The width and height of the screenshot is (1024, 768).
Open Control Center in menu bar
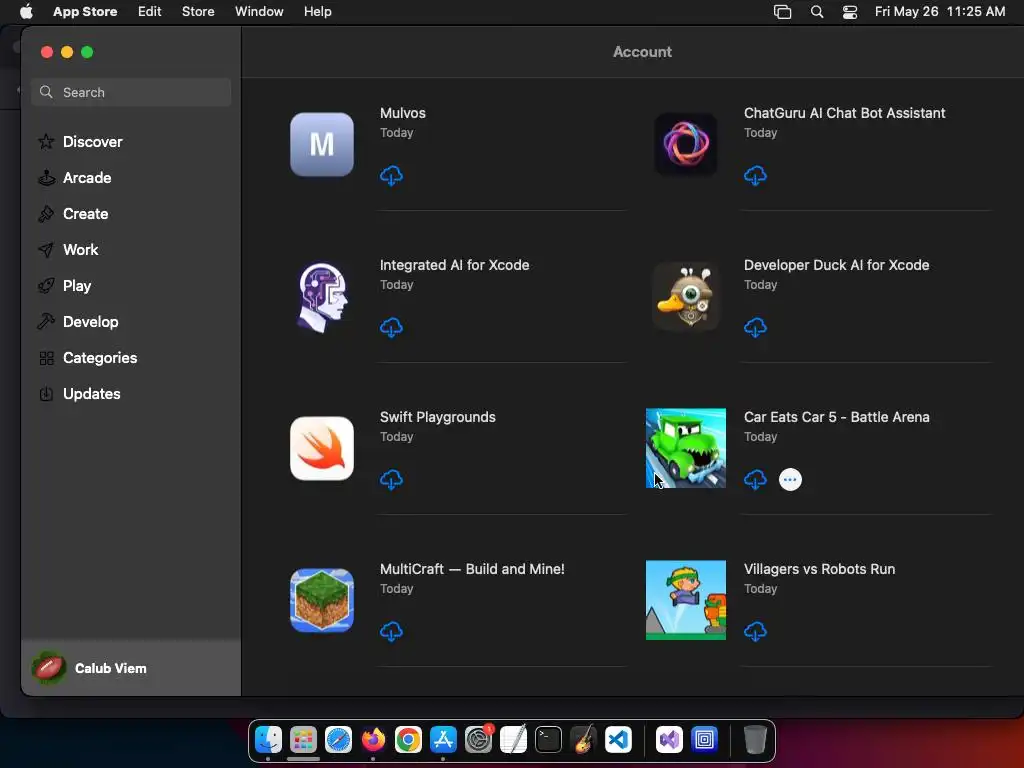pyautogui.click(x=850, y=11)
